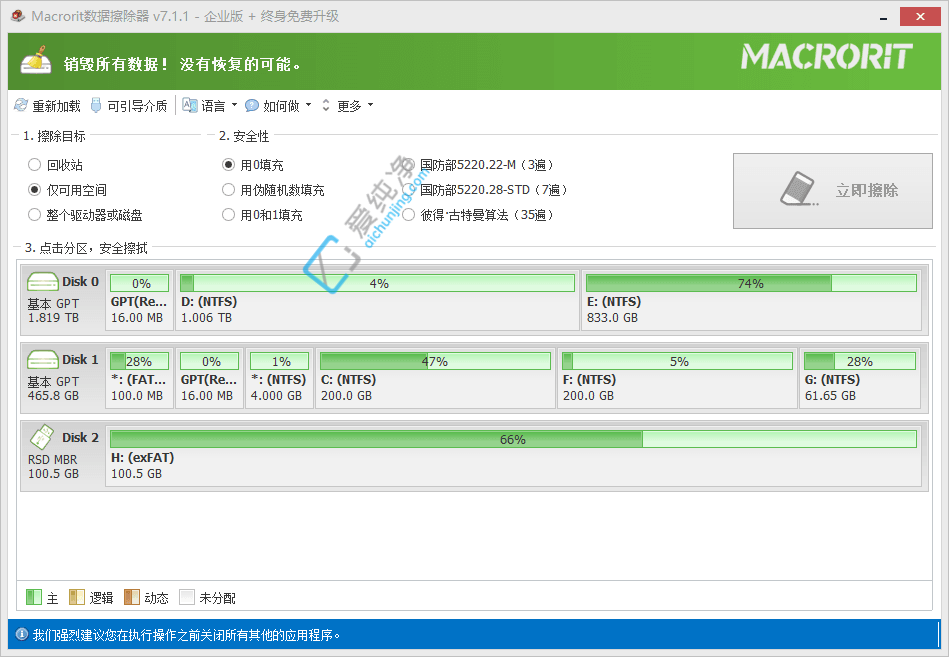Image resolution: width=949 pixels, height=657 pixels.
Task: Click the 重新加载 reload icon
Action: [21, 106]
